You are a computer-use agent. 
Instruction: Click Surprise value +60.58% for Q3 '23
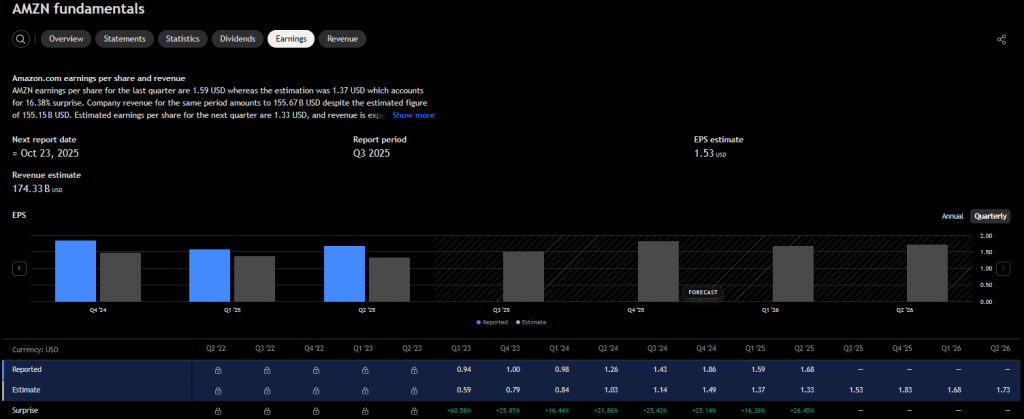(x=460, y=411)
